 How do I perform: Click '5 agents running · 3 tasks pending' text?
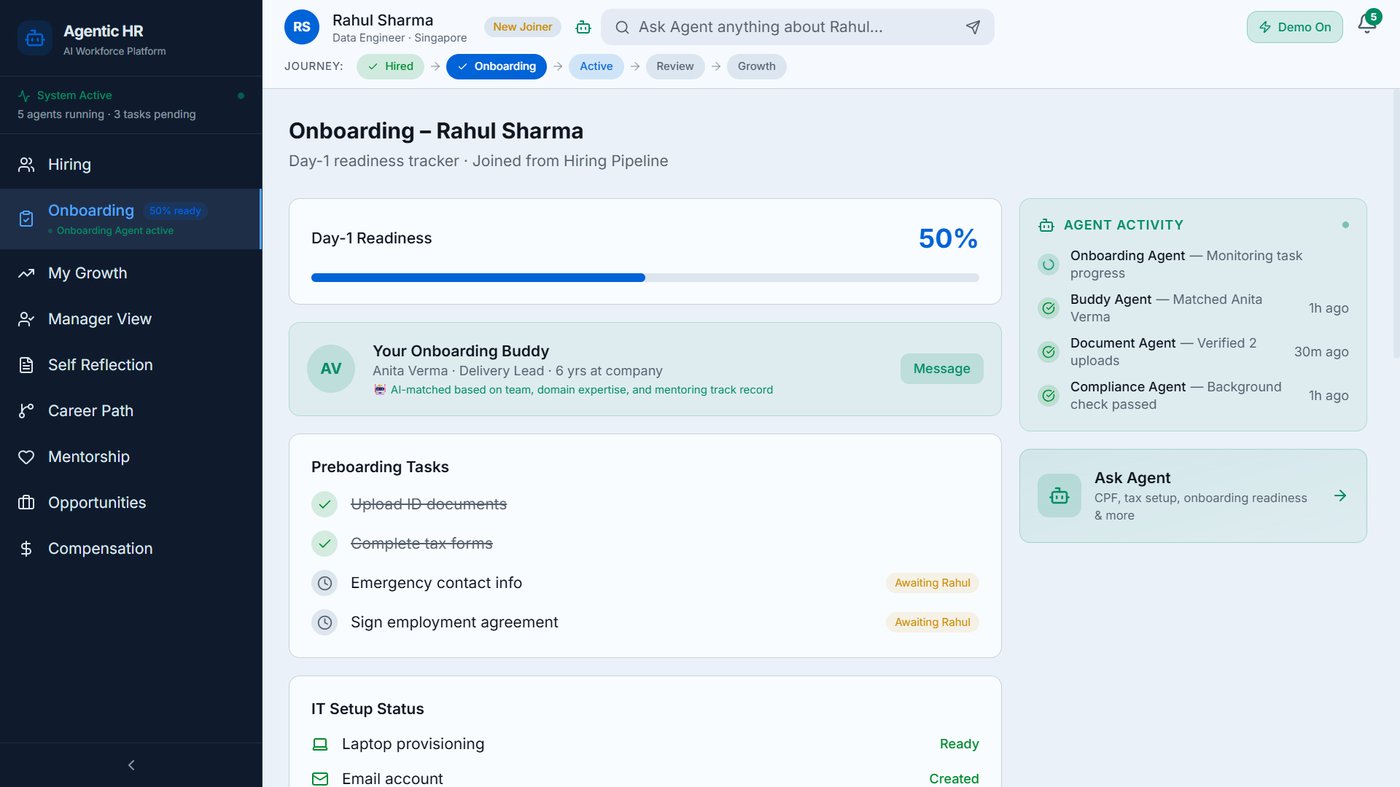click(106, 115)
